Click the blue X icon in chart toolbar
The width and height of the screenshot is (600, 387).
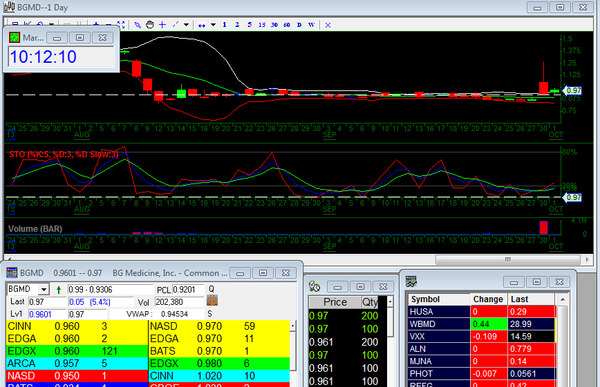click(328, 25)
